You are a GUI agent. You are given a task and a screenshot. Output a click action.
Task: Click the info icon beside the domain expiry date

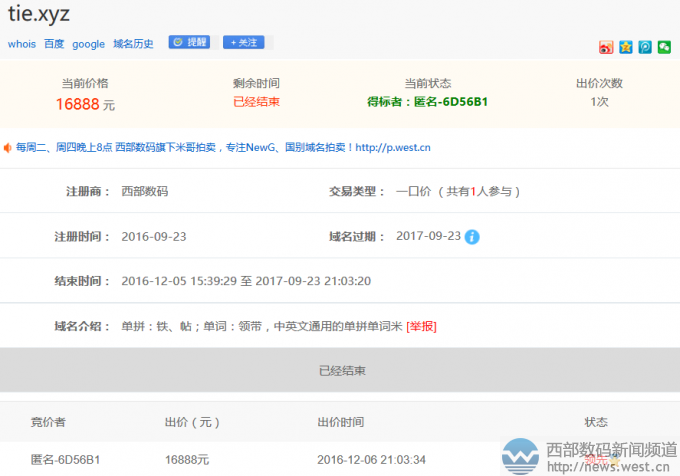pyautogui.click(x=472, y=237)
